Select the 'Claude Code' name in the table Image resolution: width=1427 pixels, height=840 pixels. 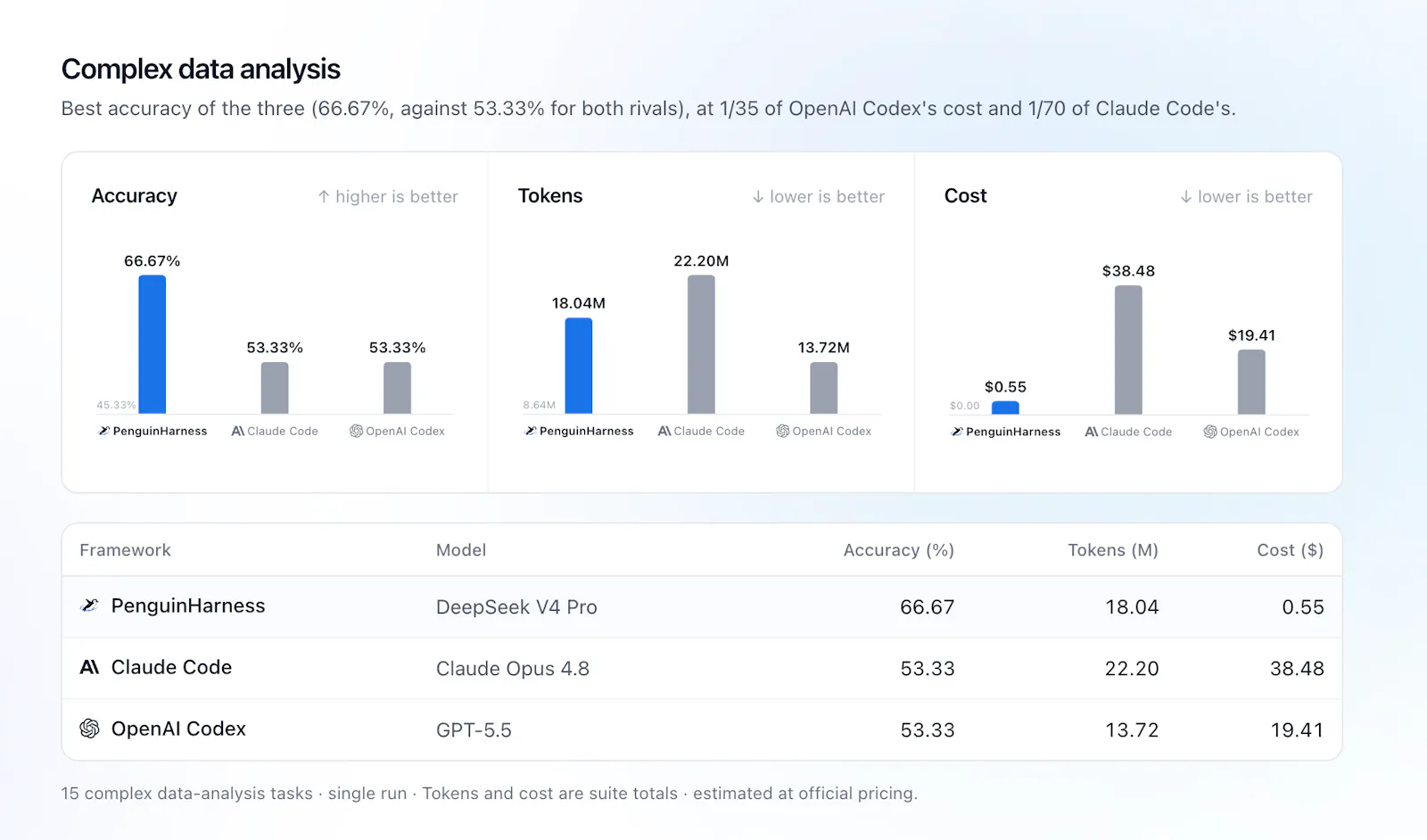[171, 667]
